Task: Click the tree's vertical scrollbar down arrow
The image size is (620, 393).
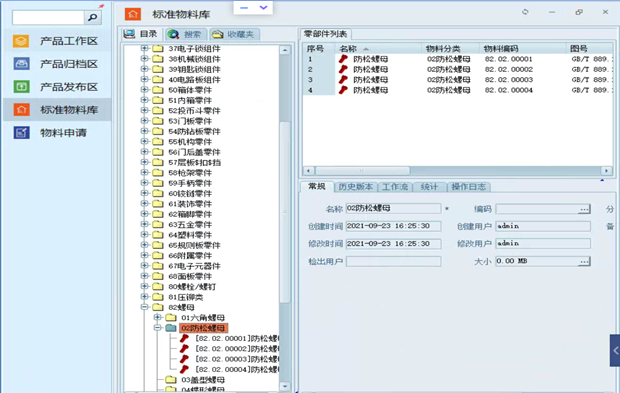Action: click(x=285, y=386)
